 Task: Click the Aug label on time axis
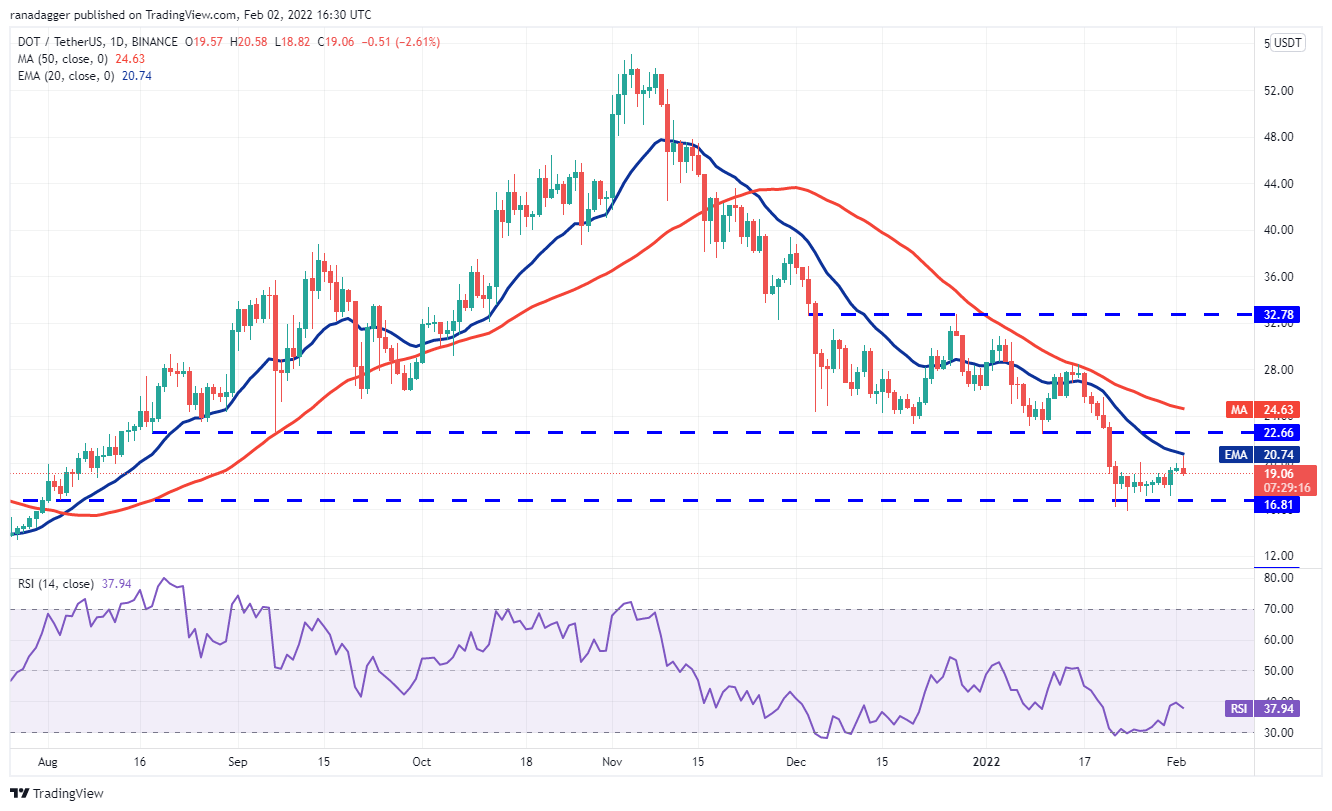point(47,760)
